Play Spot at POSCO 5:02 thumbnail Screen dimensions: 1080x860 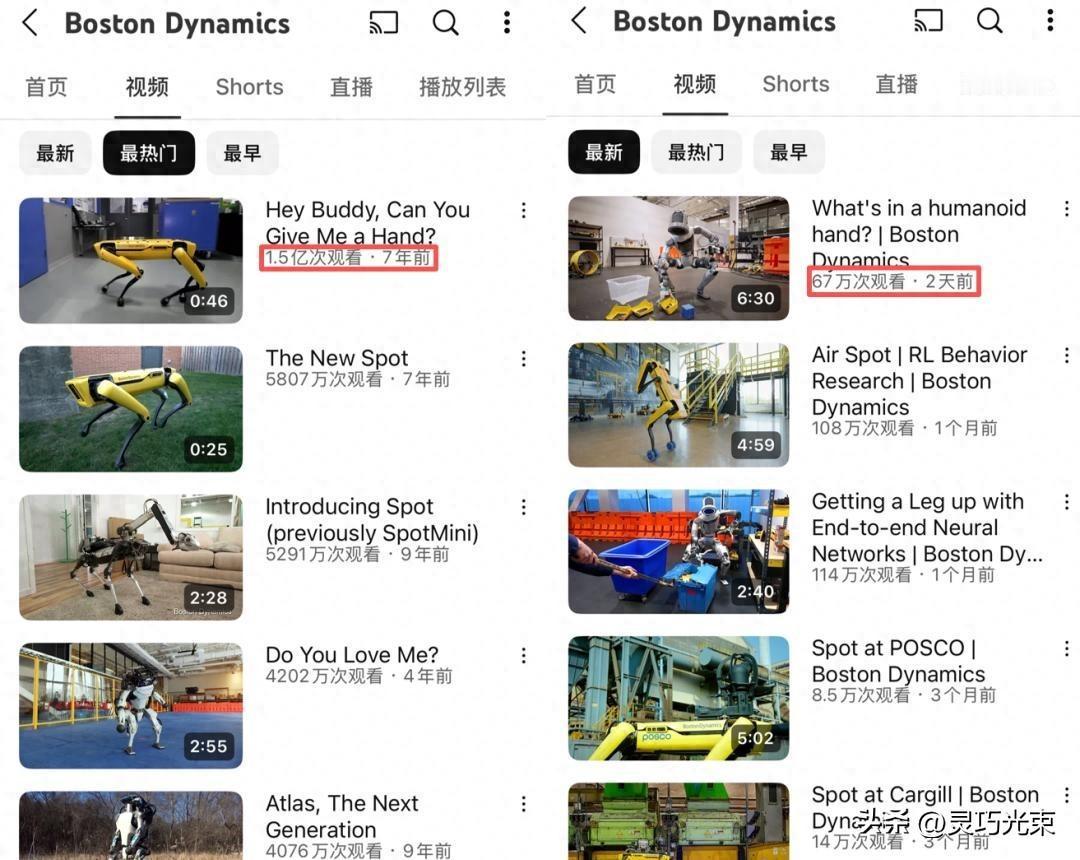click(x=678, y=698)
